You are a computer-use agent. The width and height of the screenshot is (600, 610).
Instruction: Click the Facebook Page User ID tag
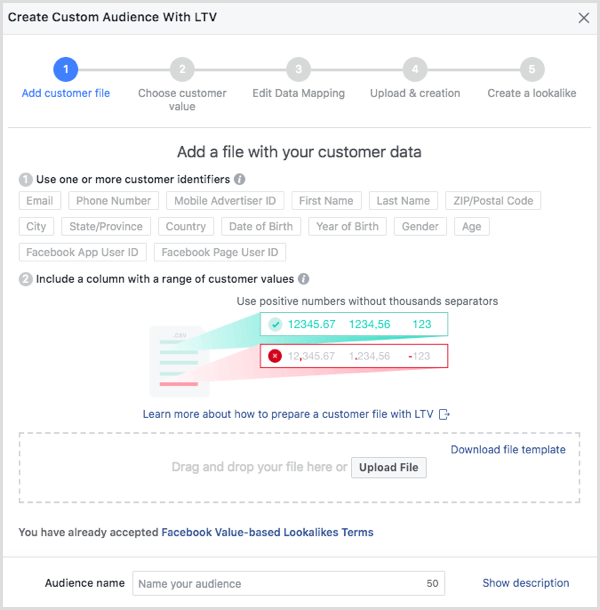pos(220,252)
